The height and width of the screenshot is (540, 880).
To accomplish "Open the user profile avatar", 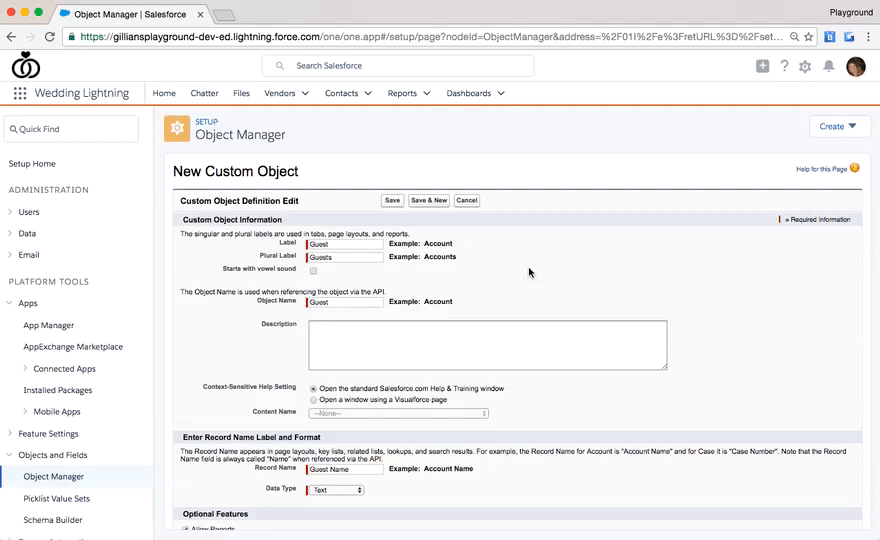I will [855, 67].
